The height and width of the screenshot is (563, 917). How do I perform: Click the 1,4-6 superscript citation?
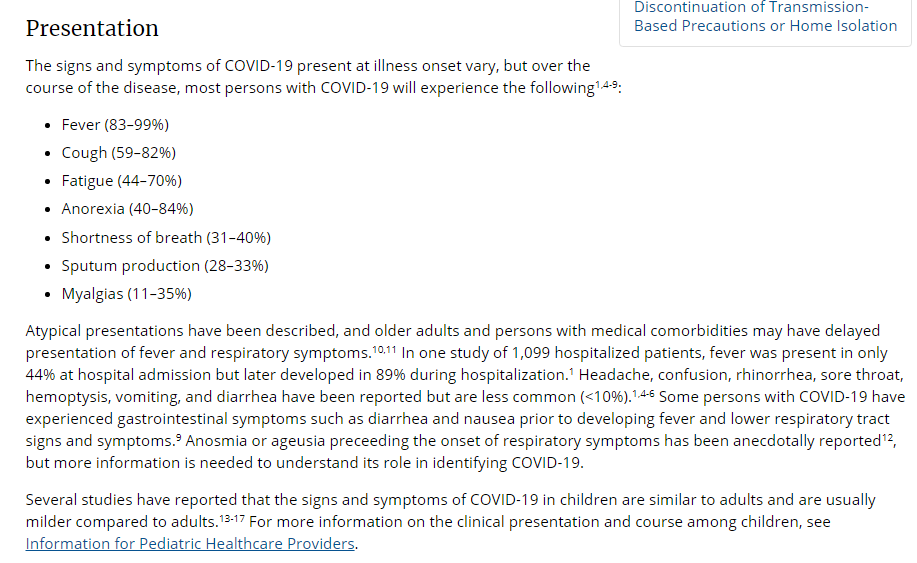[643, 393]
